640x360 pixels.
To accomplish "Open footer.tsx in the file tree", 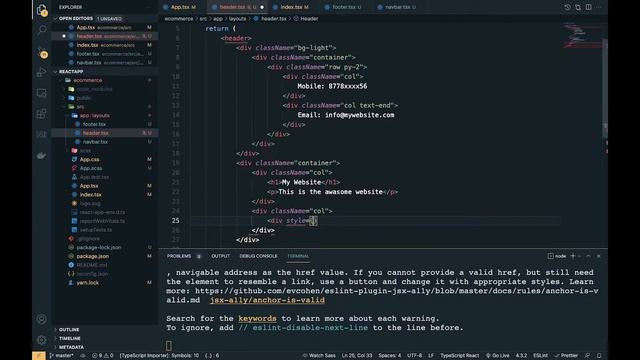I will point(94,124).
